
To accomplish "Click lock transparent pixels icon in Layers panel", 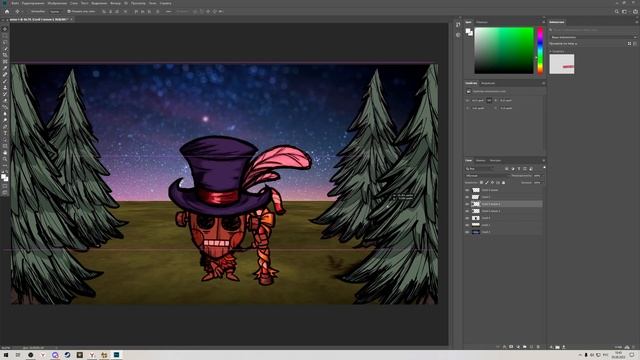I will [x=482, y=182].
